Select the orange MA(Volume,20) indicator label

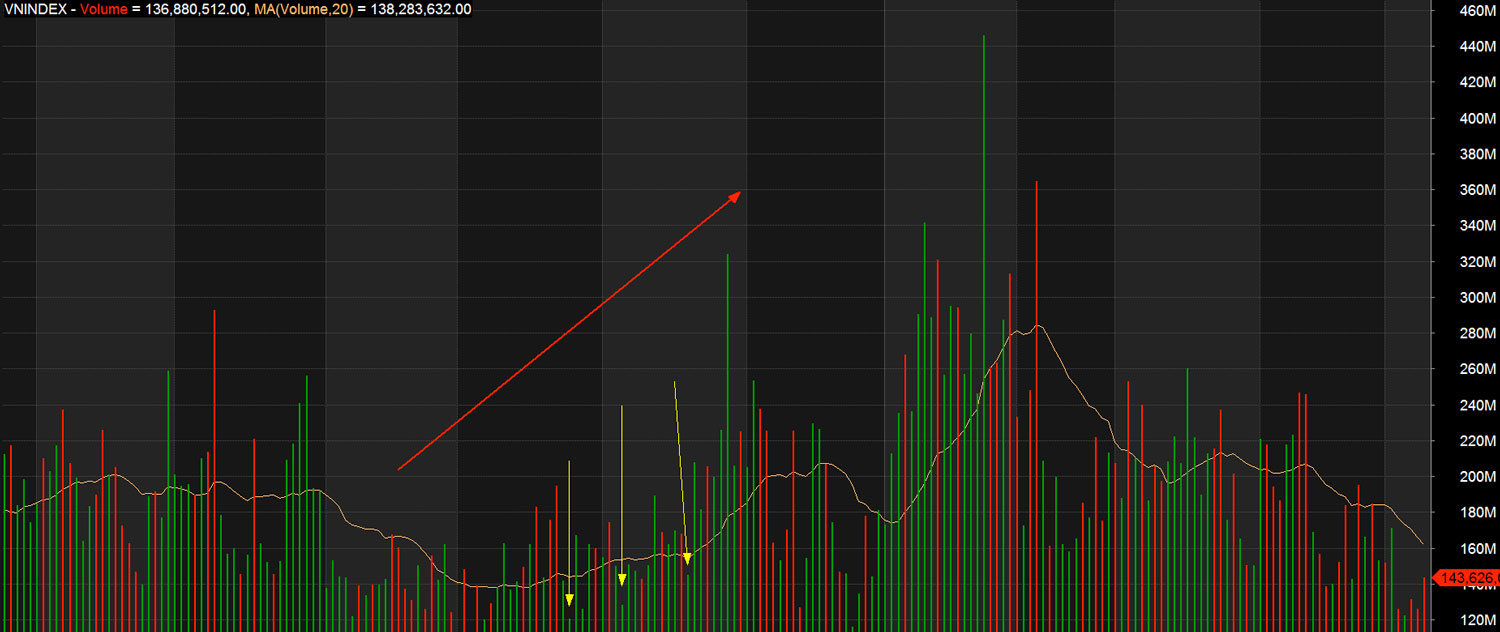pos(300,9)
